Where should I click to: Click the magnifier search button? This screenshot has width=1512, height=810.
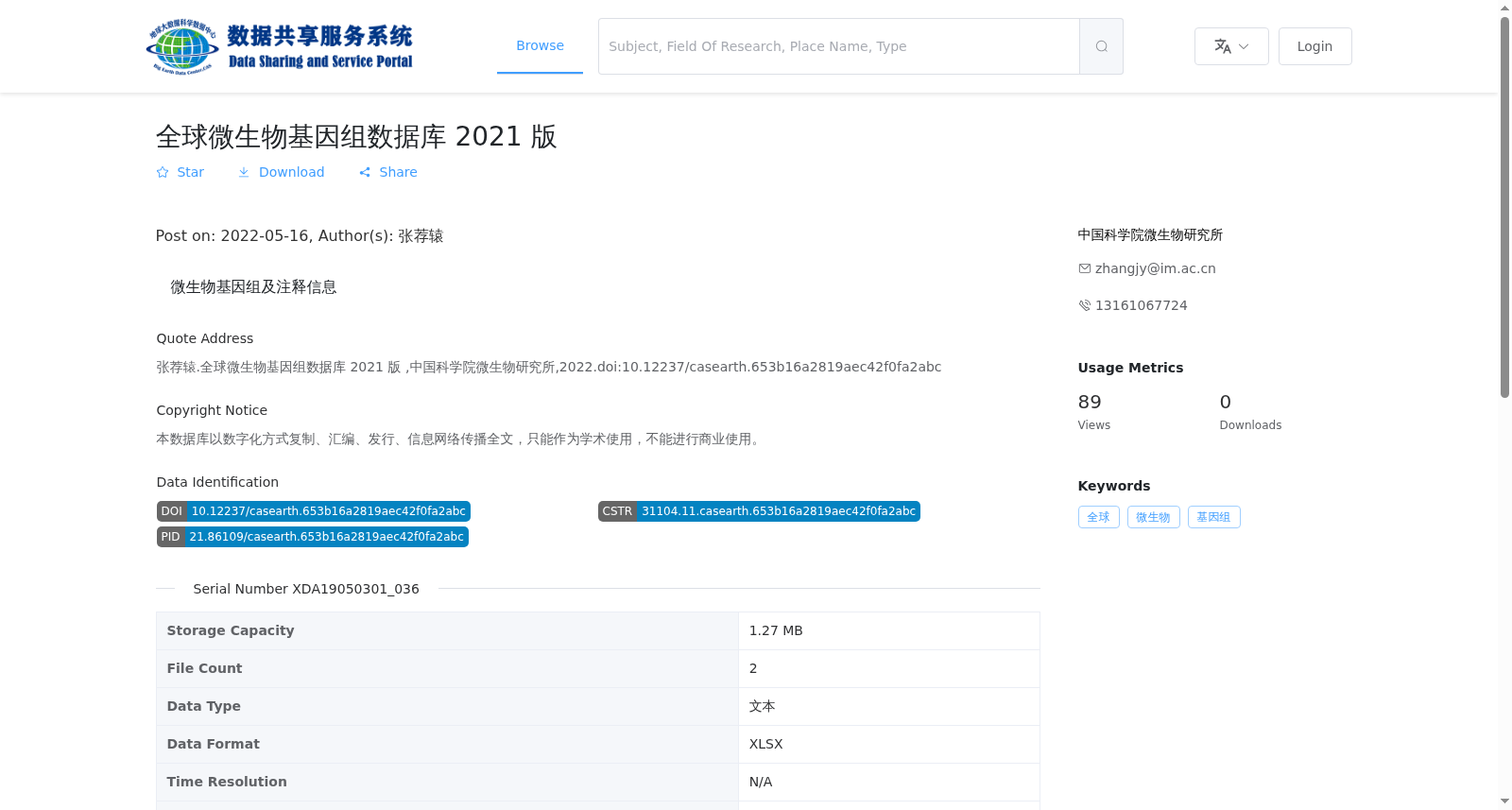coord(1101,46)
